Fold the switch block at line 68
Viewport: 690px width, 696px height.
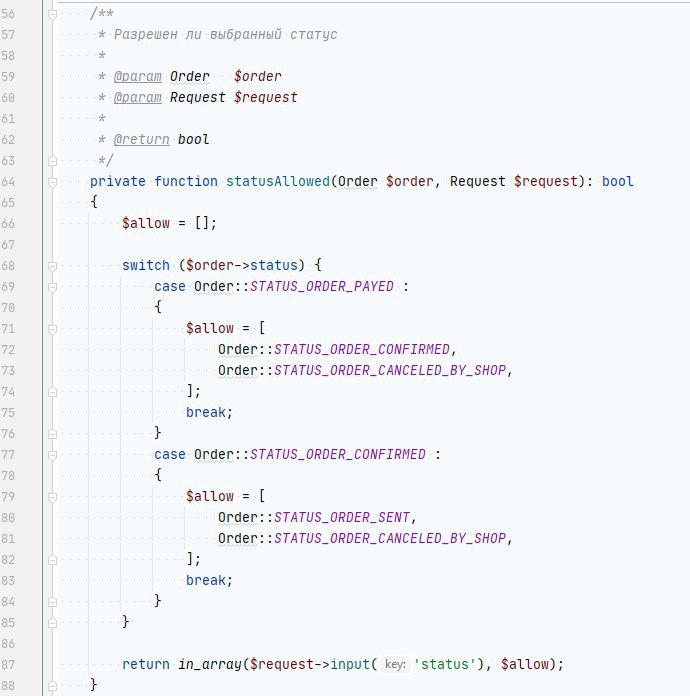(x=52, y=266)
